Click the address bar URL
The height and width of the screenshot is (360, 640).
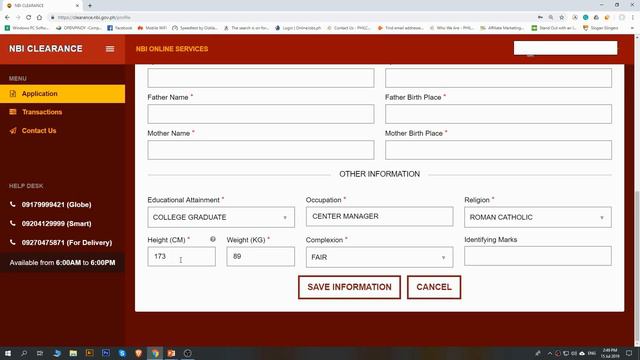(94, 18)
